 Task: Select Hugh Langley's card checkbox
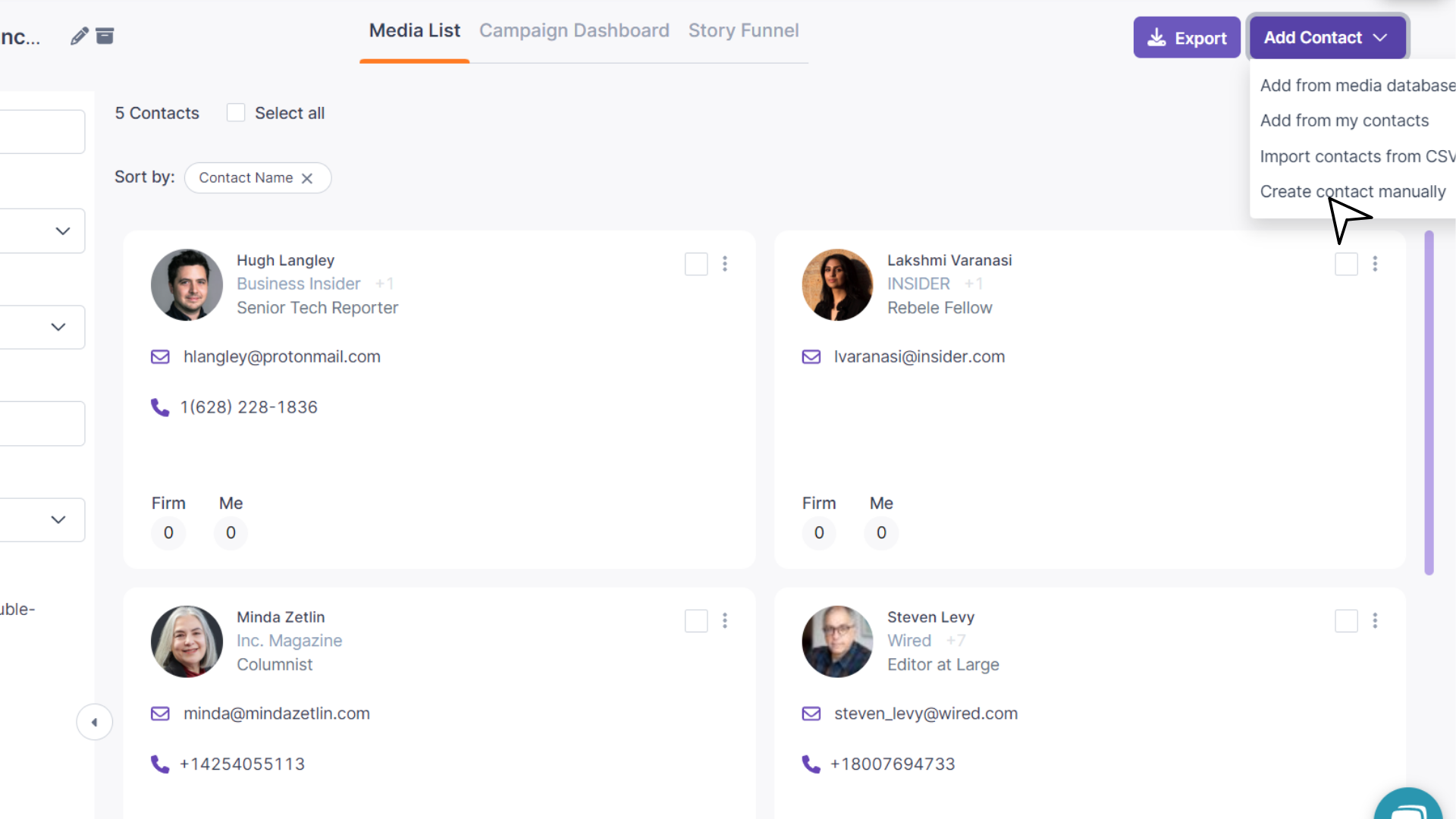pyautogui.click(x=696, y=264)
